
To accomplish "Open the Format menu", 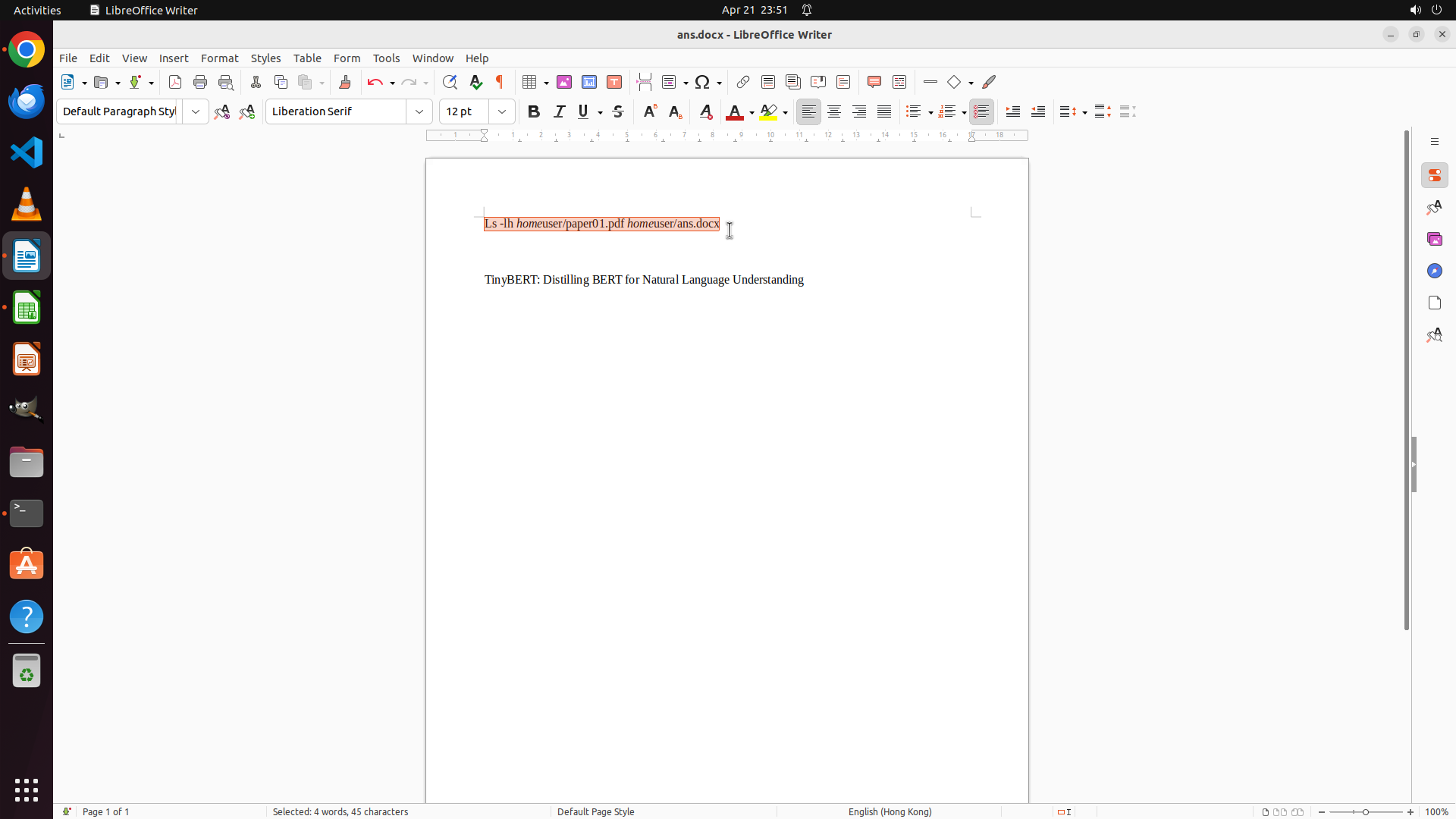I will pyautogui.click(x=219, y=58).
